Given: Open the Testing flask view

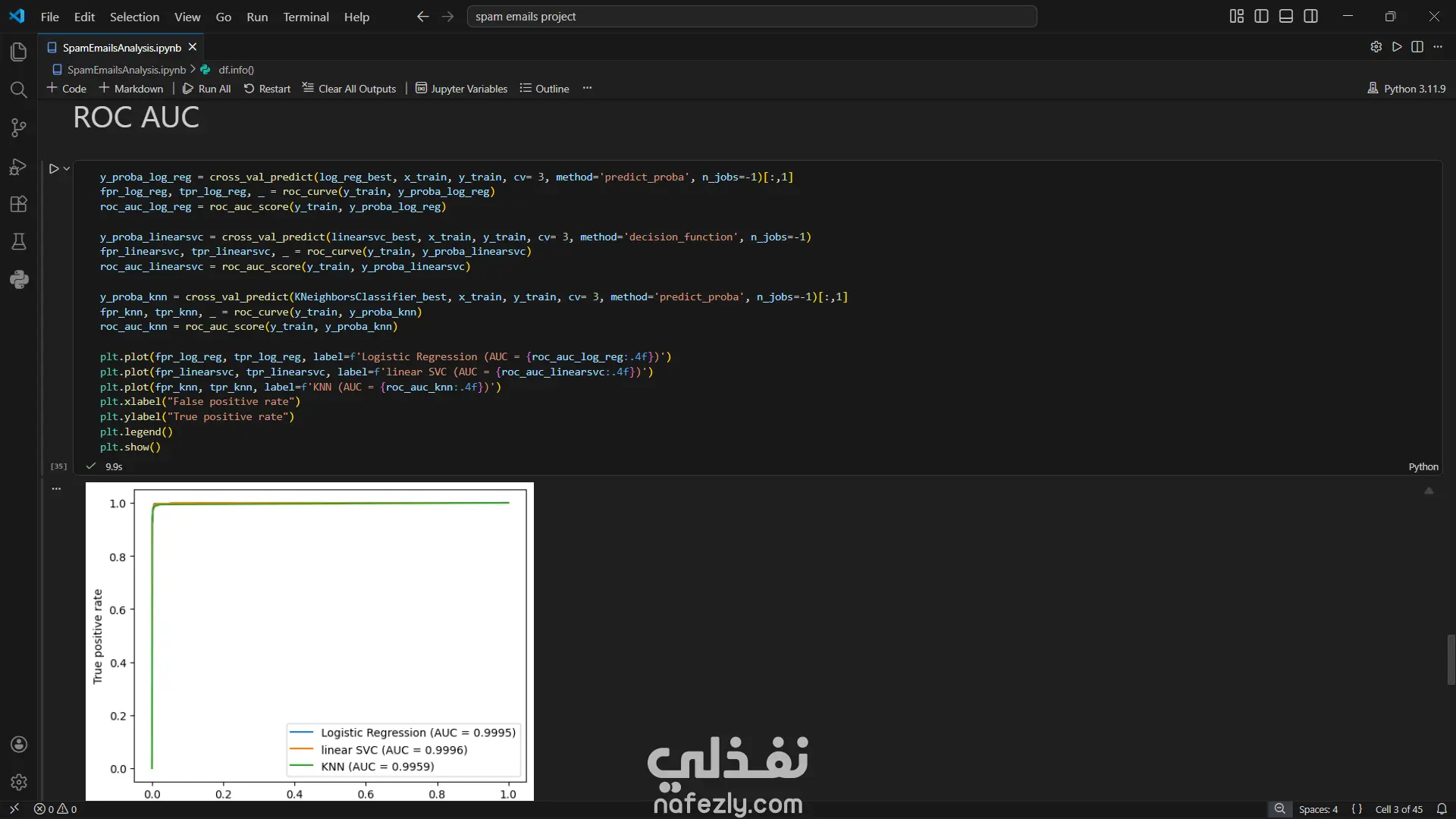Looking at the screenshot, I should 19,242.
